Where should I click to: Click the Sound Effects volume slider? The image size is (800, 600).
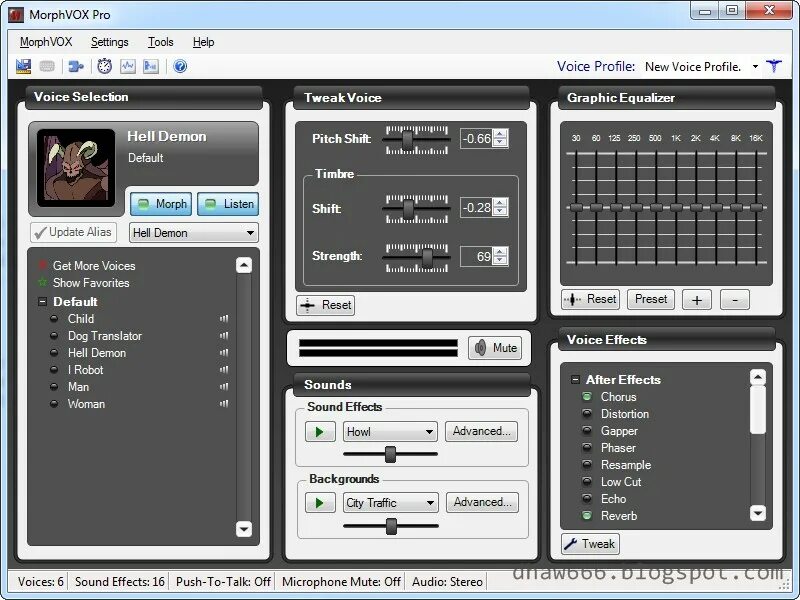tap(390, 454)
